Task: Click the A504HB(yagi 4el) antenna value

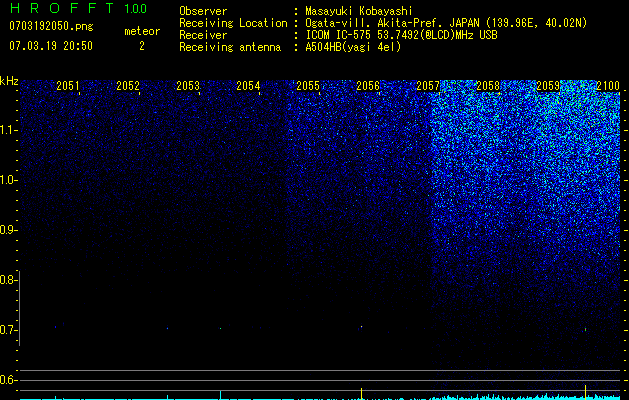Action: pos(353,47)
